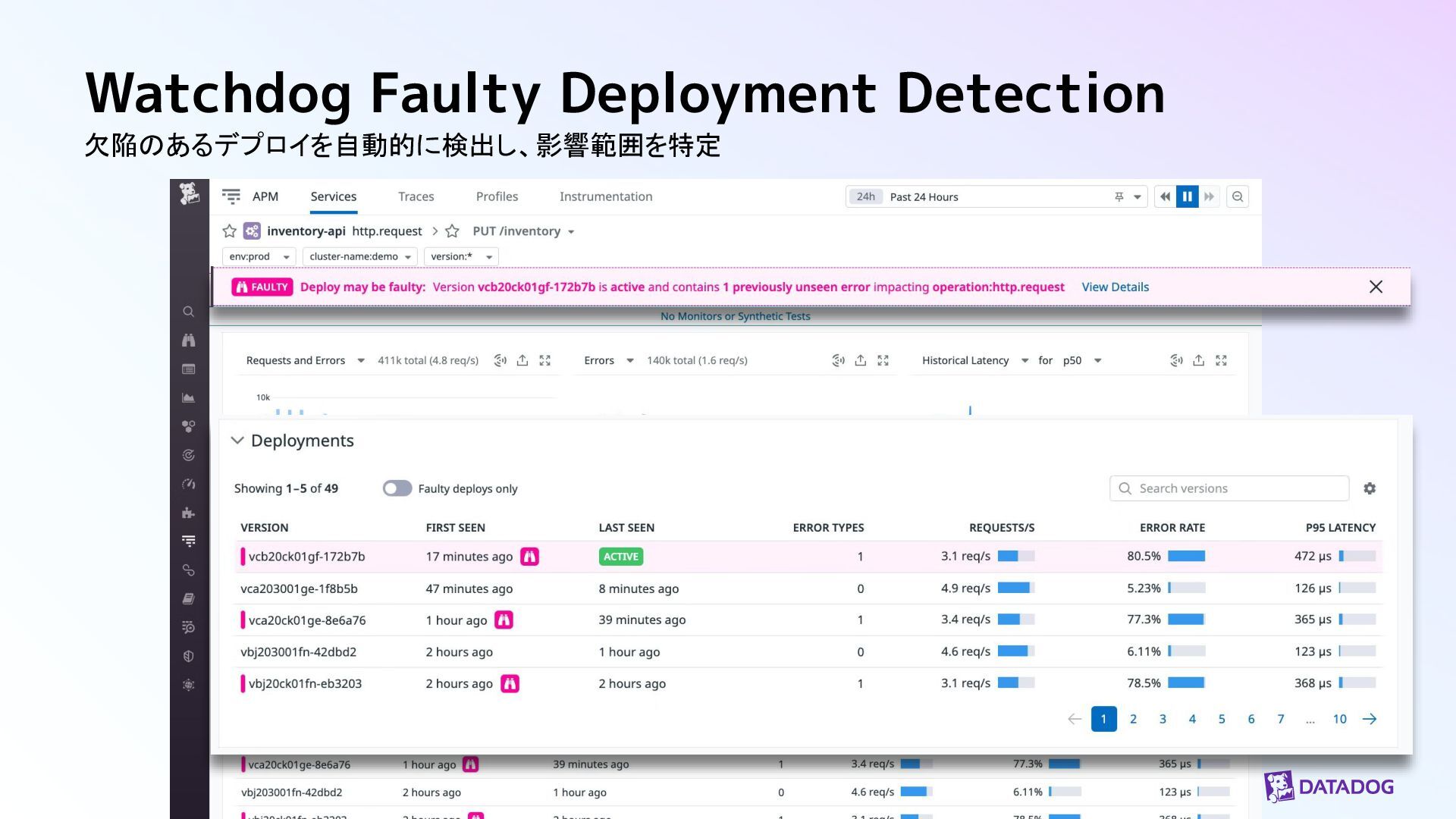Star the inventory-api service

tap(229, 231)
